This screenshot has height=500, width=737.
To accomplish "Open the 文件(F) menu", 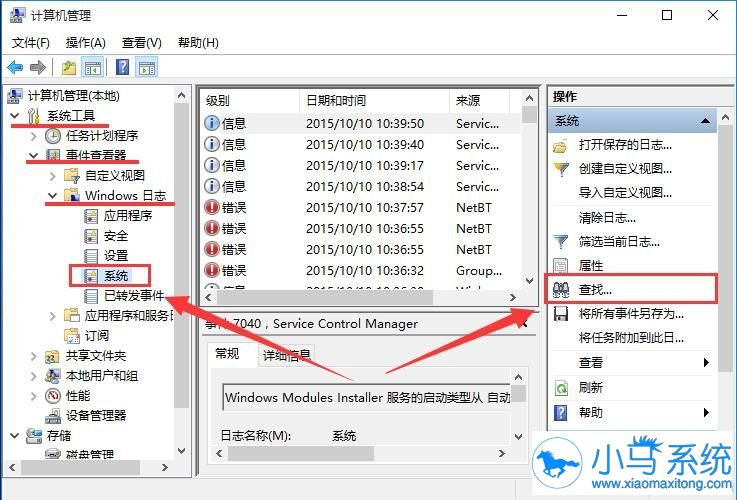I will click(31, 43).
